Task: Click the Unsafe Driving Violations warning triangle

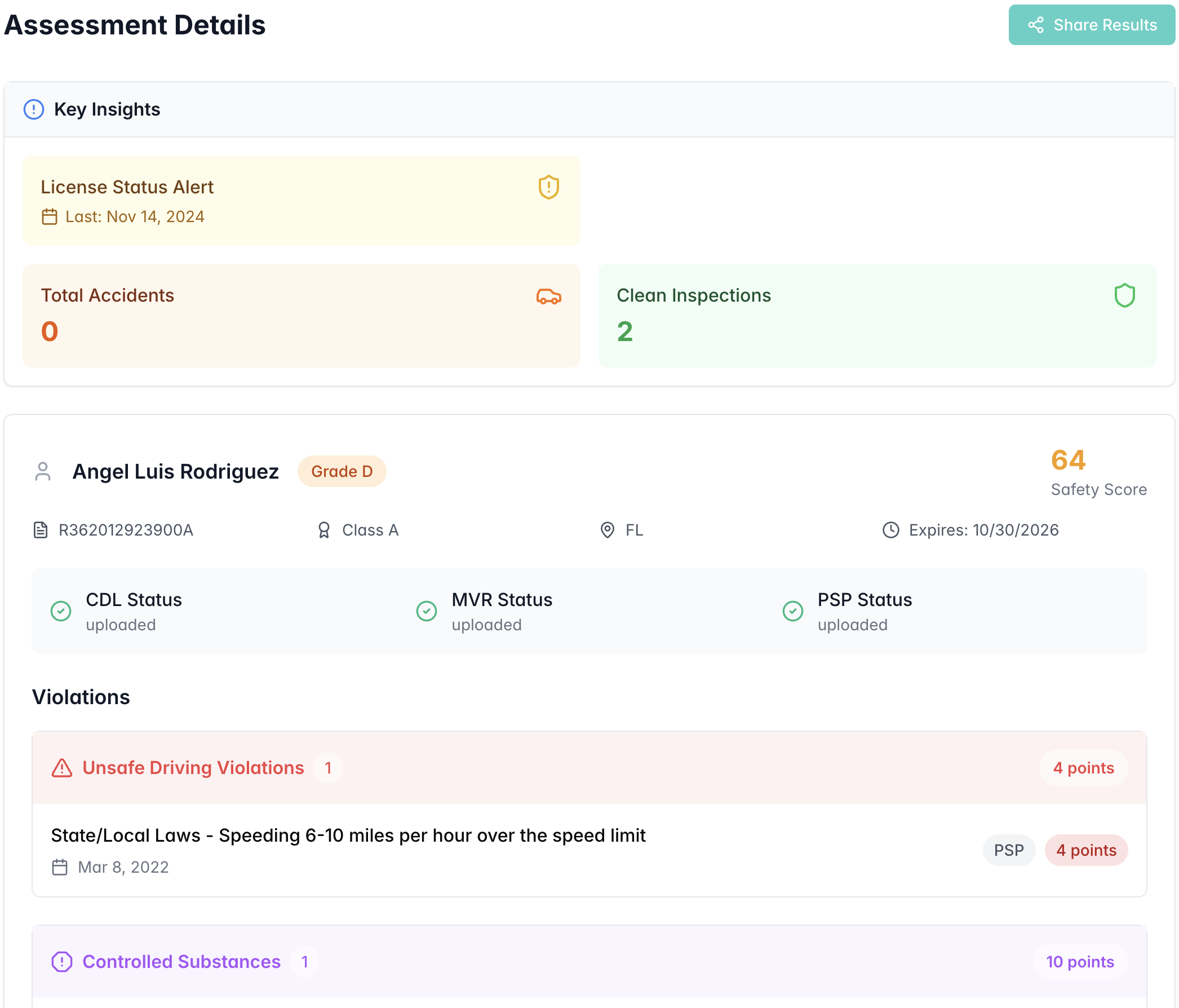Action: [61, 768]
